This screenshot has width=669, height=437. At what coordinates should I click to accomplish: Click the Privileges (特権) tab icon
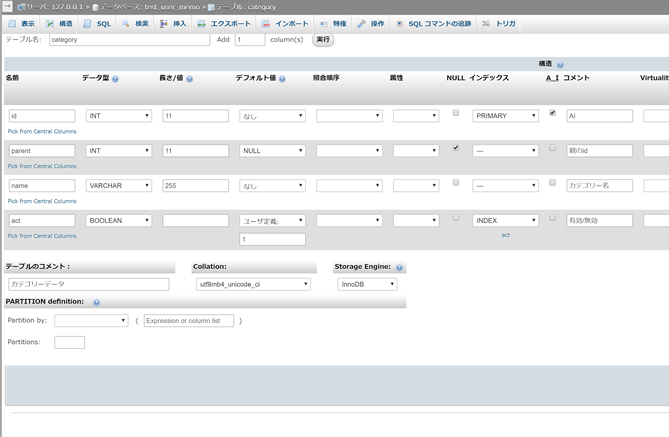(x=324, y=24)
